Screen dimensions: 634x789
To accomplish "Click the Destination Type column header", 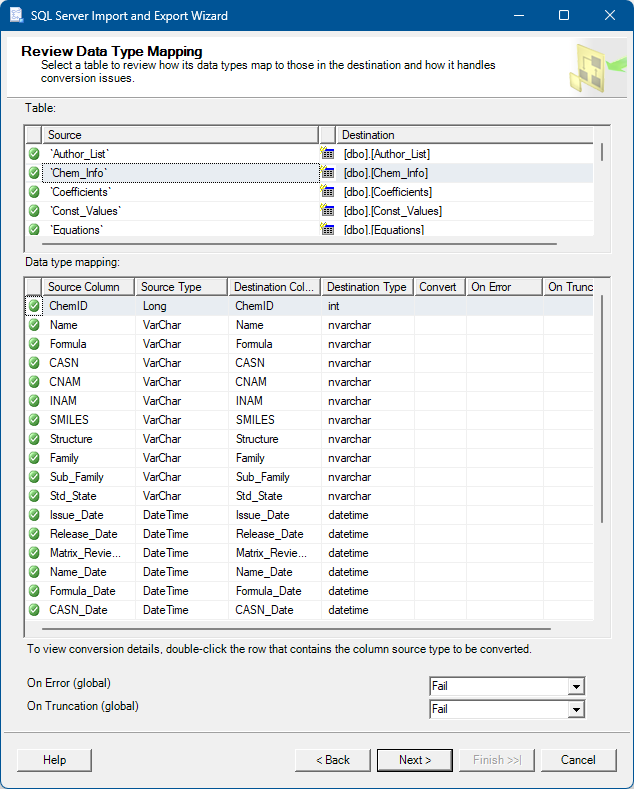I will pyautogui.click(x=367, y=287).
